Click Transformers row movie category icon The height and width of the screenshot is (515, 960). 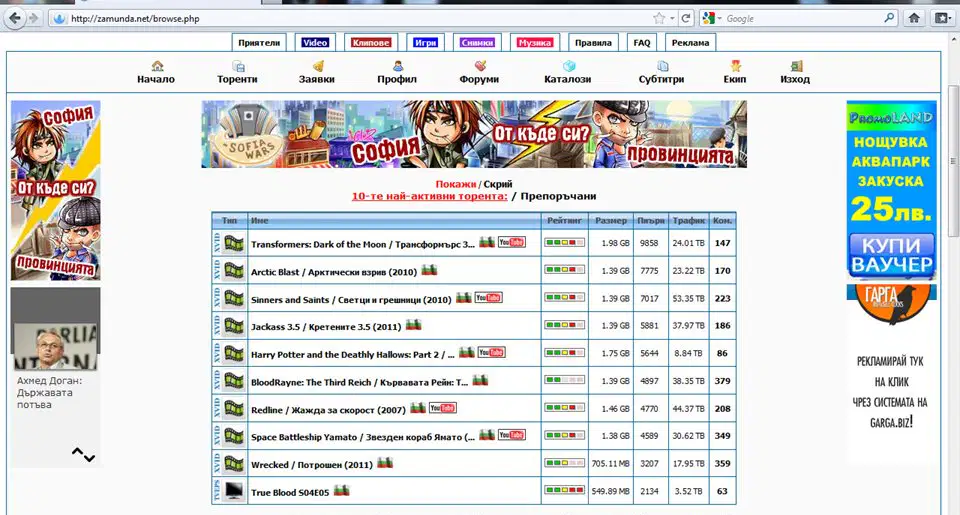click(x=233, y=243)
